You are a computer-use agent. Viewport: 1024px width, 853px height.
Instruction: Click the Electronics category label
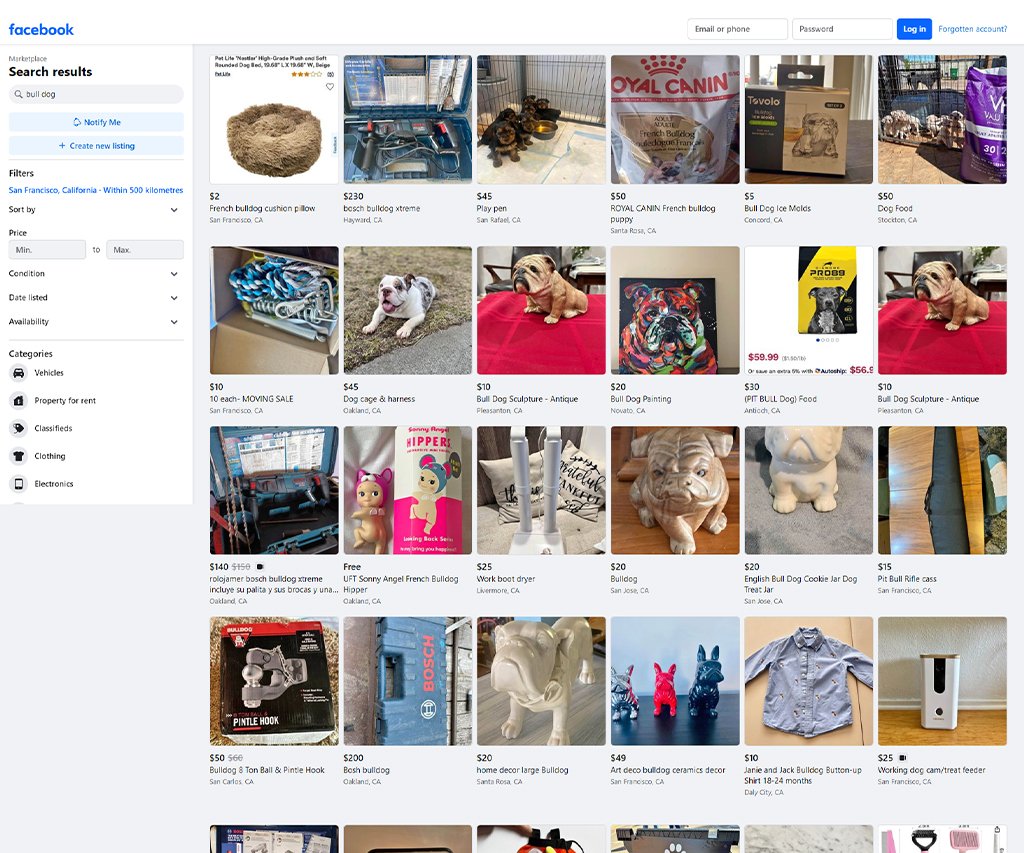(54, 484)
